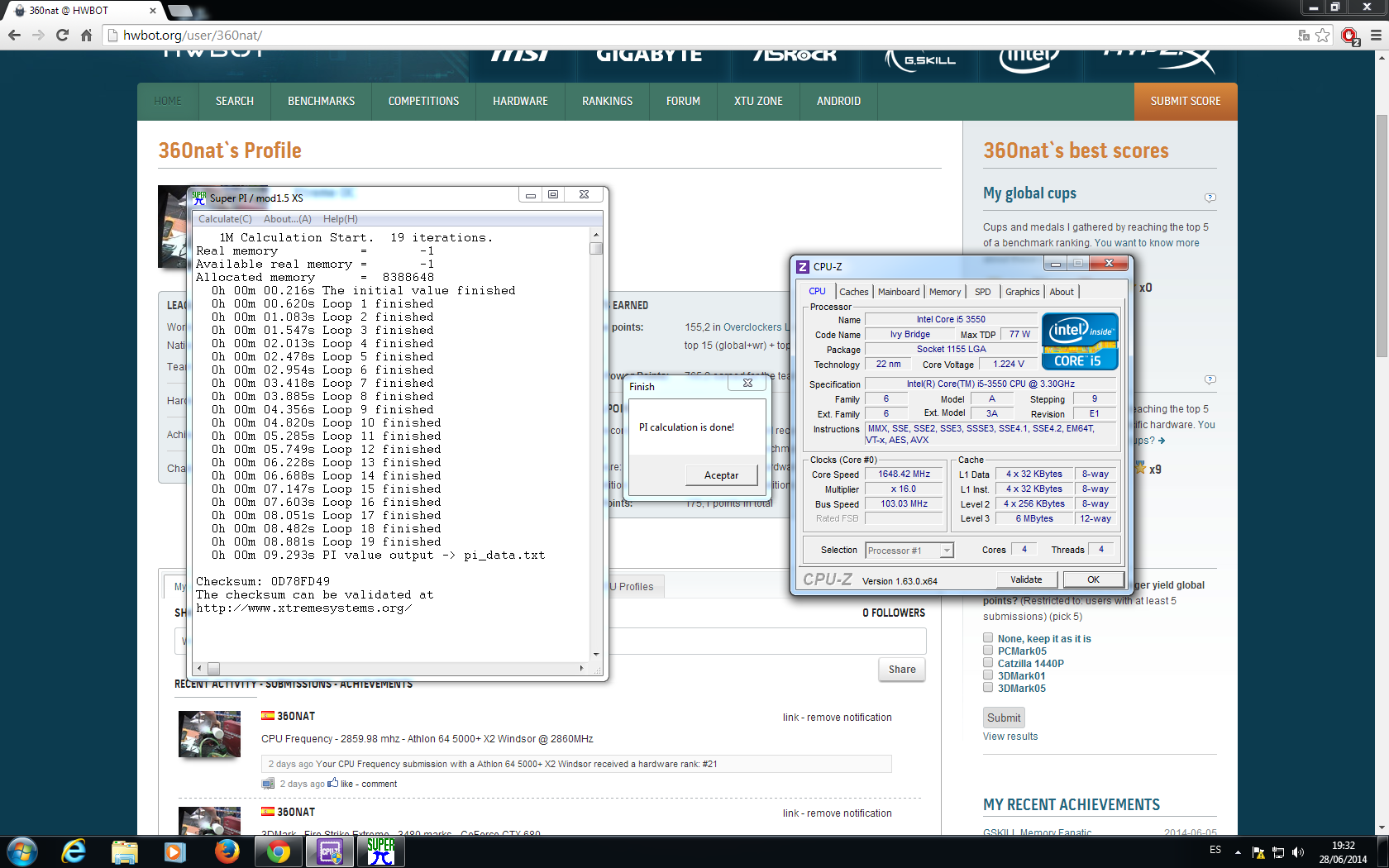
Task: Click the Share button
Action: pyautogui.click(x=902, y=670)
